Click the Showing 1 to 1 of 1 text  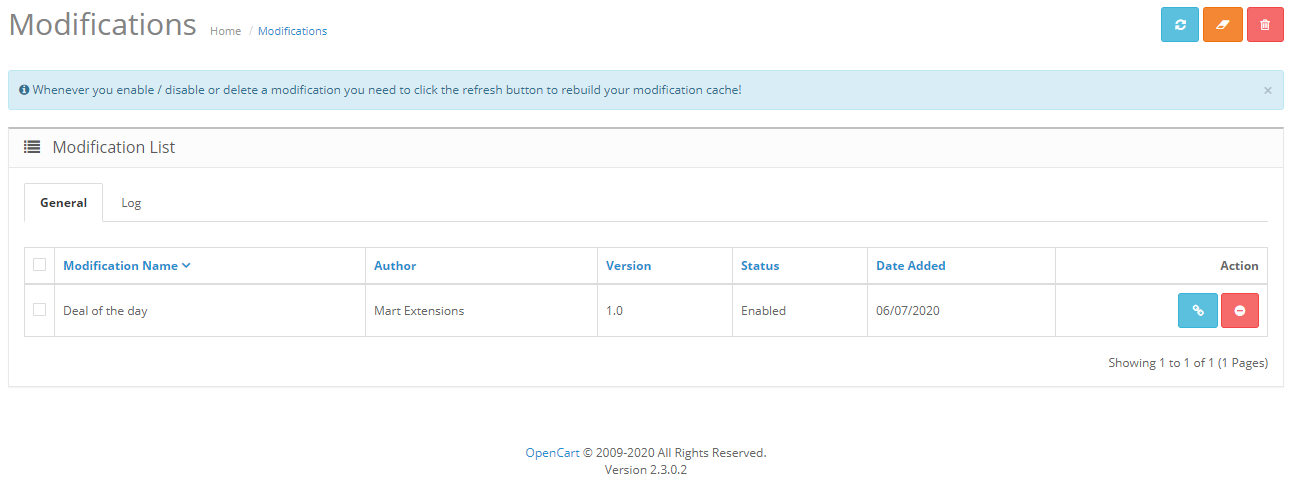[1188, 363]
